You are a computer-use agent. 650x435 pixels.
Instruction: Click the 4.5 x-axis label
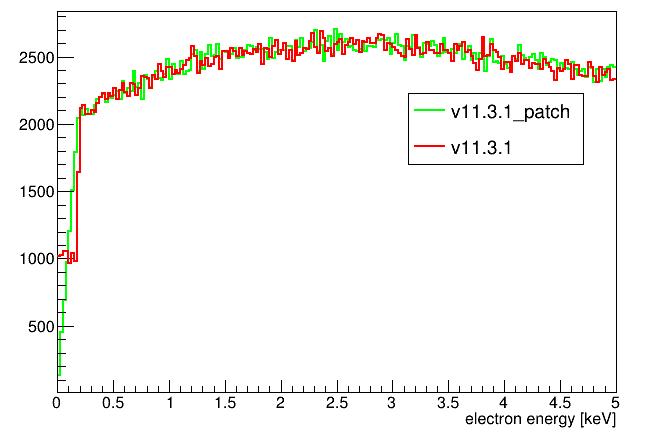click(x=560, y=403)
